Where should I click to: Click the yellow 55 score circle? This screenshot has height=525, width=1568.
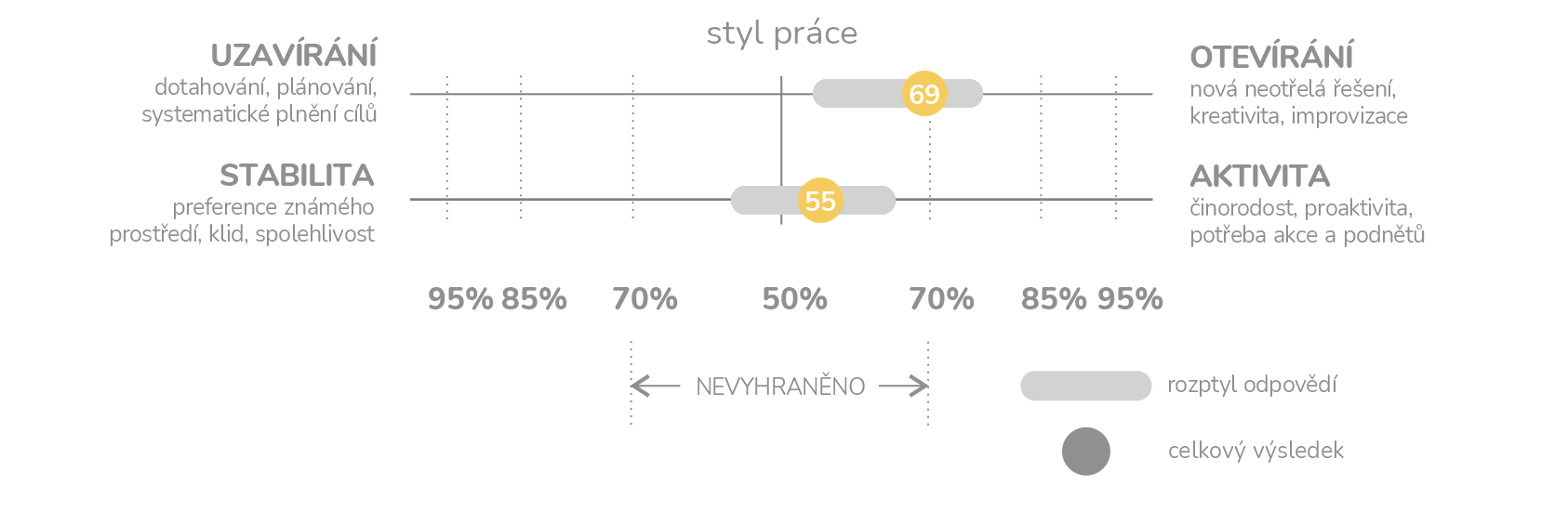pyautogui.click(x=820, y=200)
